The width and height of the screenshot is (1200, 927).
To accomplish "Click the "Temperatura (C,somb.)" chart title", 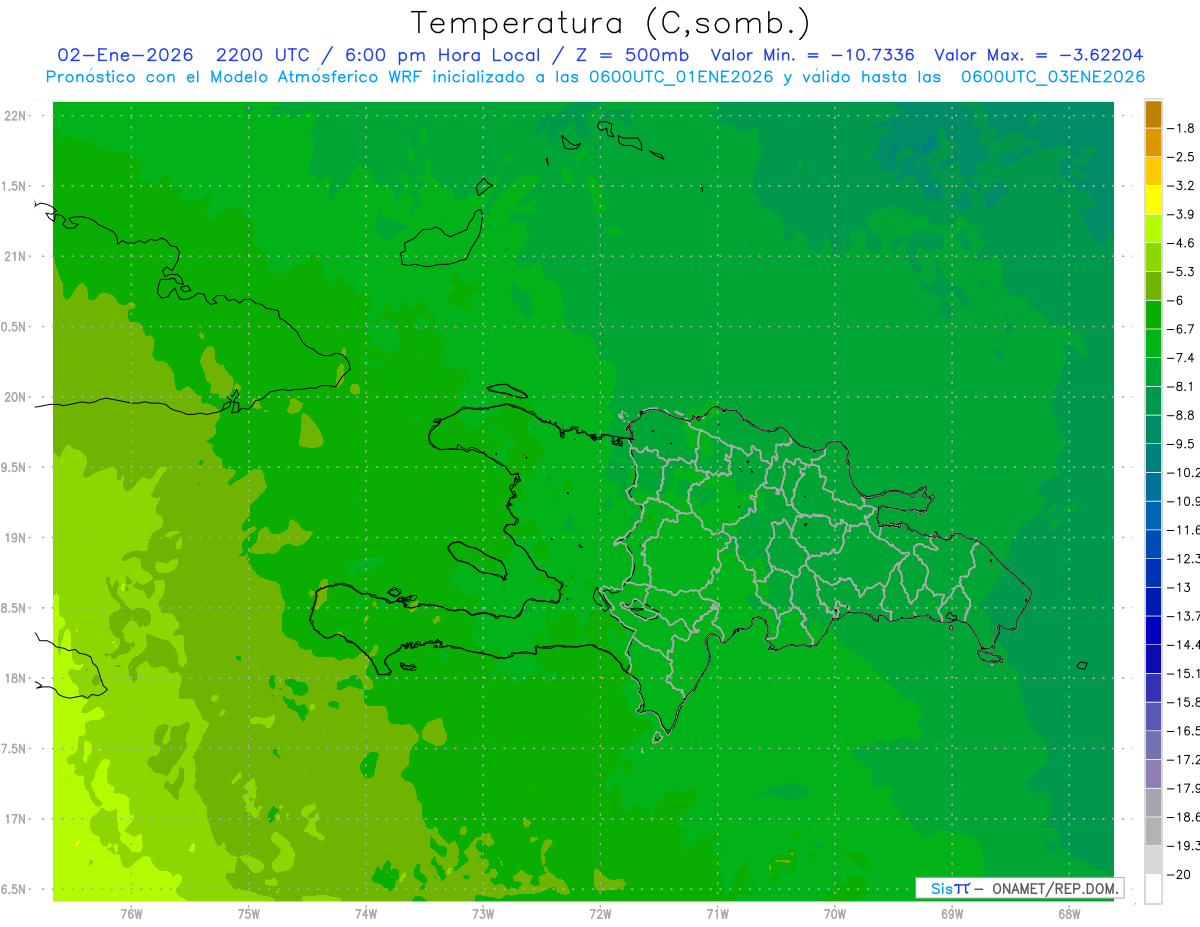I will click(610, 23).
